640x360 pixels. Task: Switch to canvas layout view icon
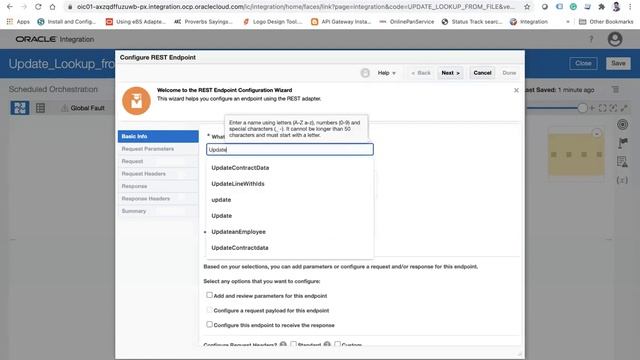[20, 108]
